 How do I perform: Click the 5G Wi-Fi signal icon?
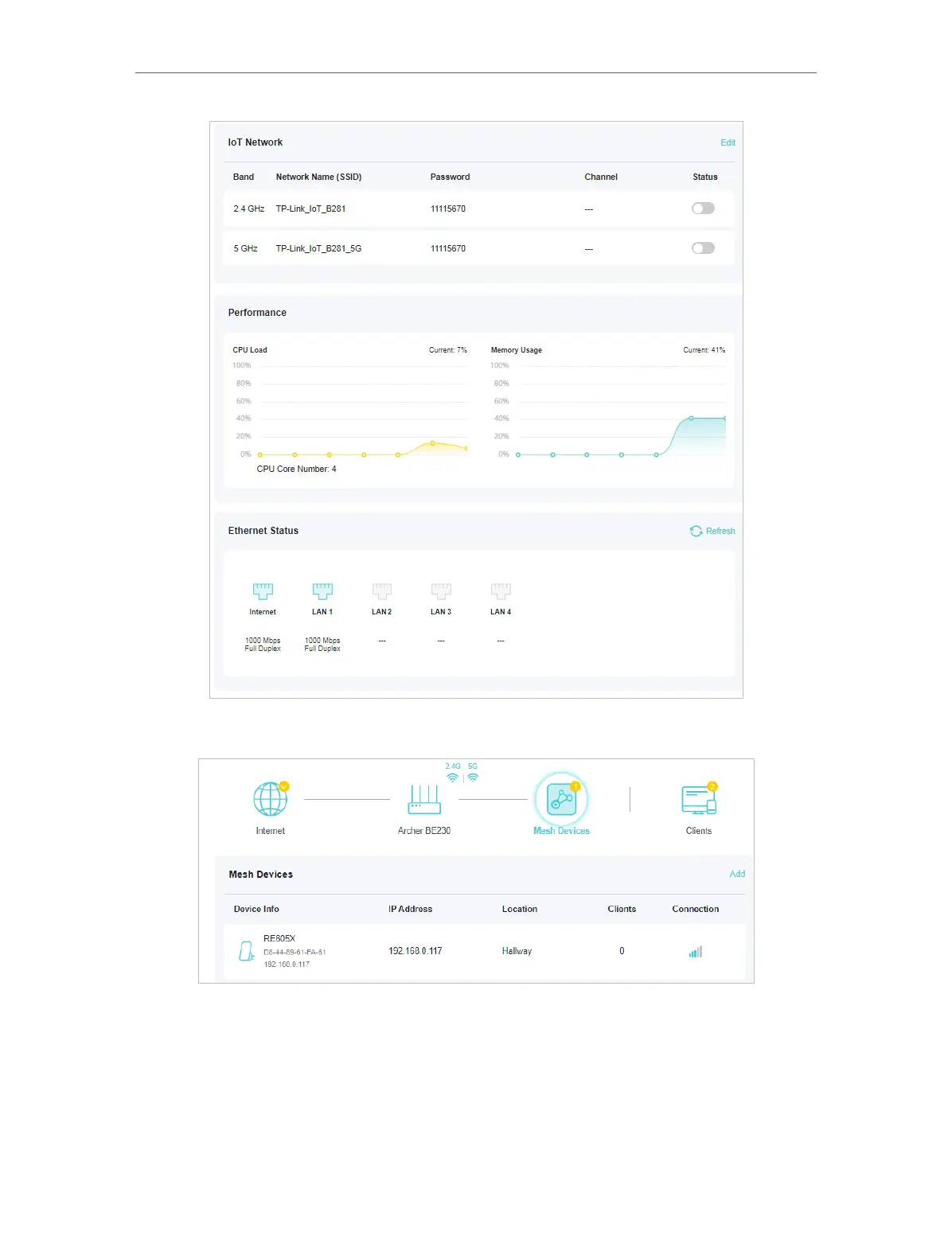(473, 778)
